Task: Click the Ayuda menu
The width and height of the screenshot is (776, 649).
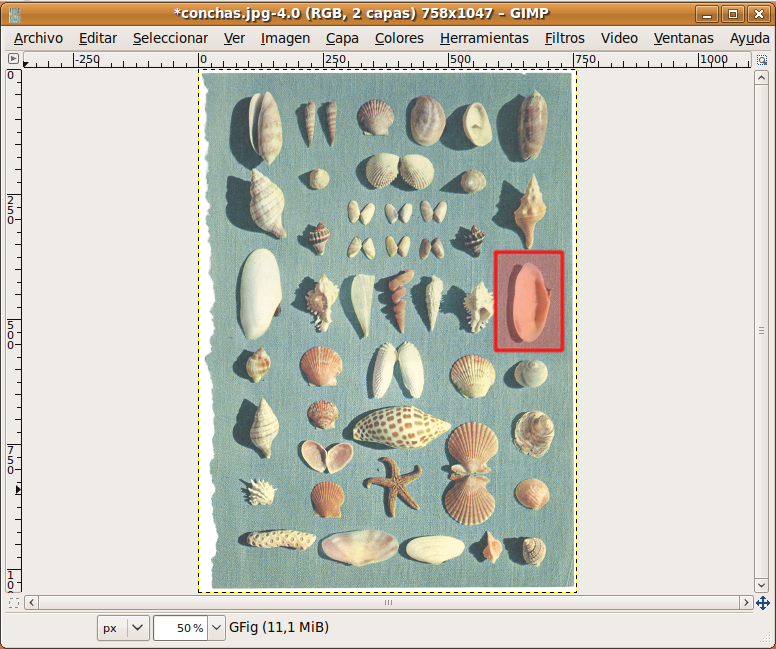Action: (749, 38)
